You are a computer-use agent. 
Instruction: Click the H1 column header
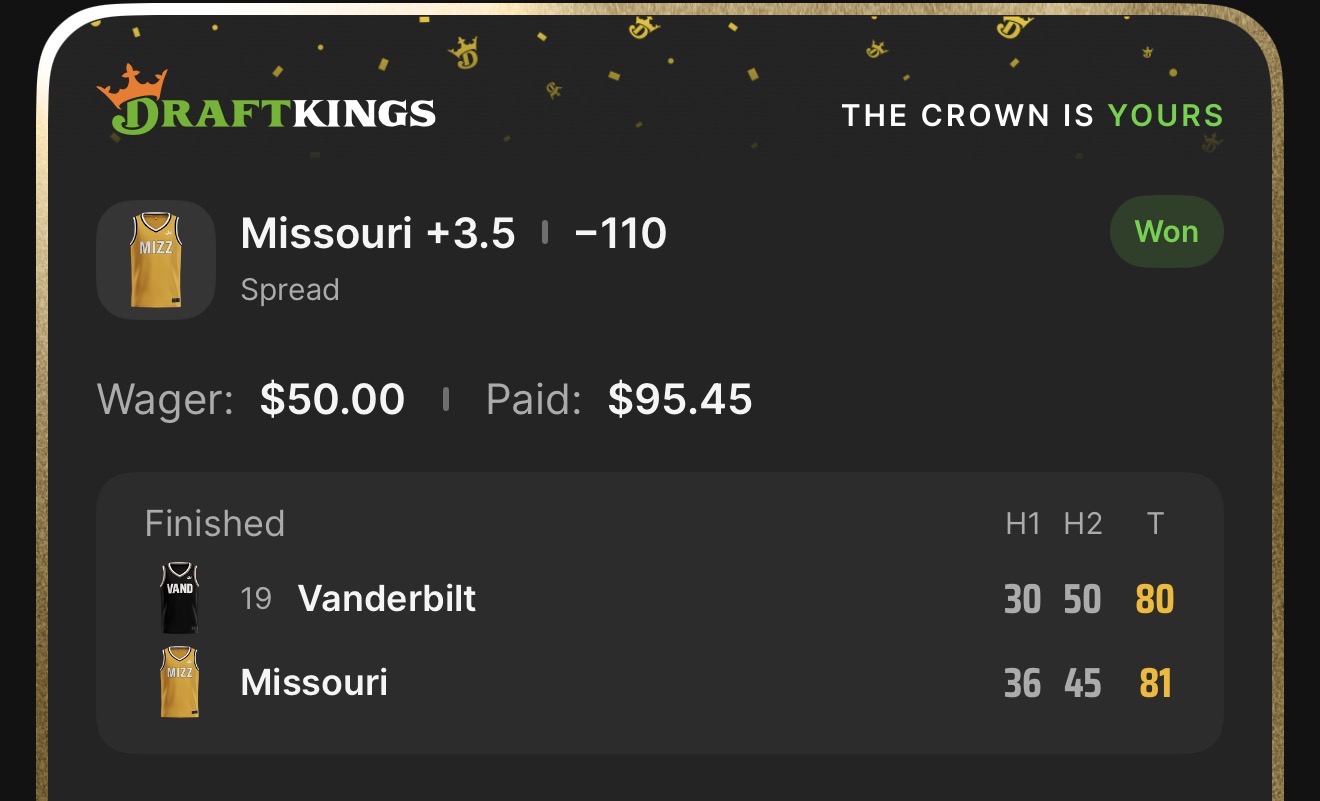click(x=1023, y=524)
